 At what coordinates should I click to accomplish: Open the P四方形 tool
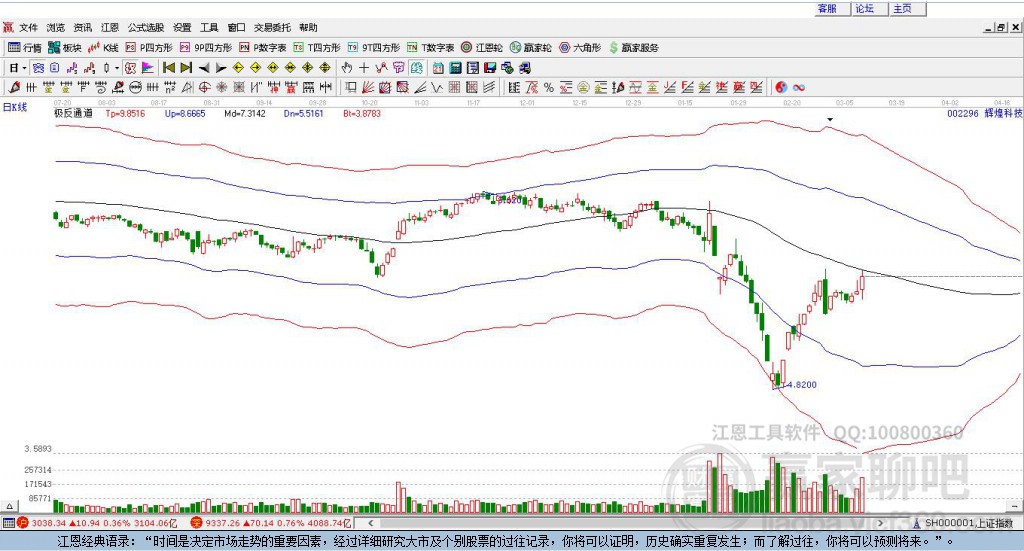[149, 48]
